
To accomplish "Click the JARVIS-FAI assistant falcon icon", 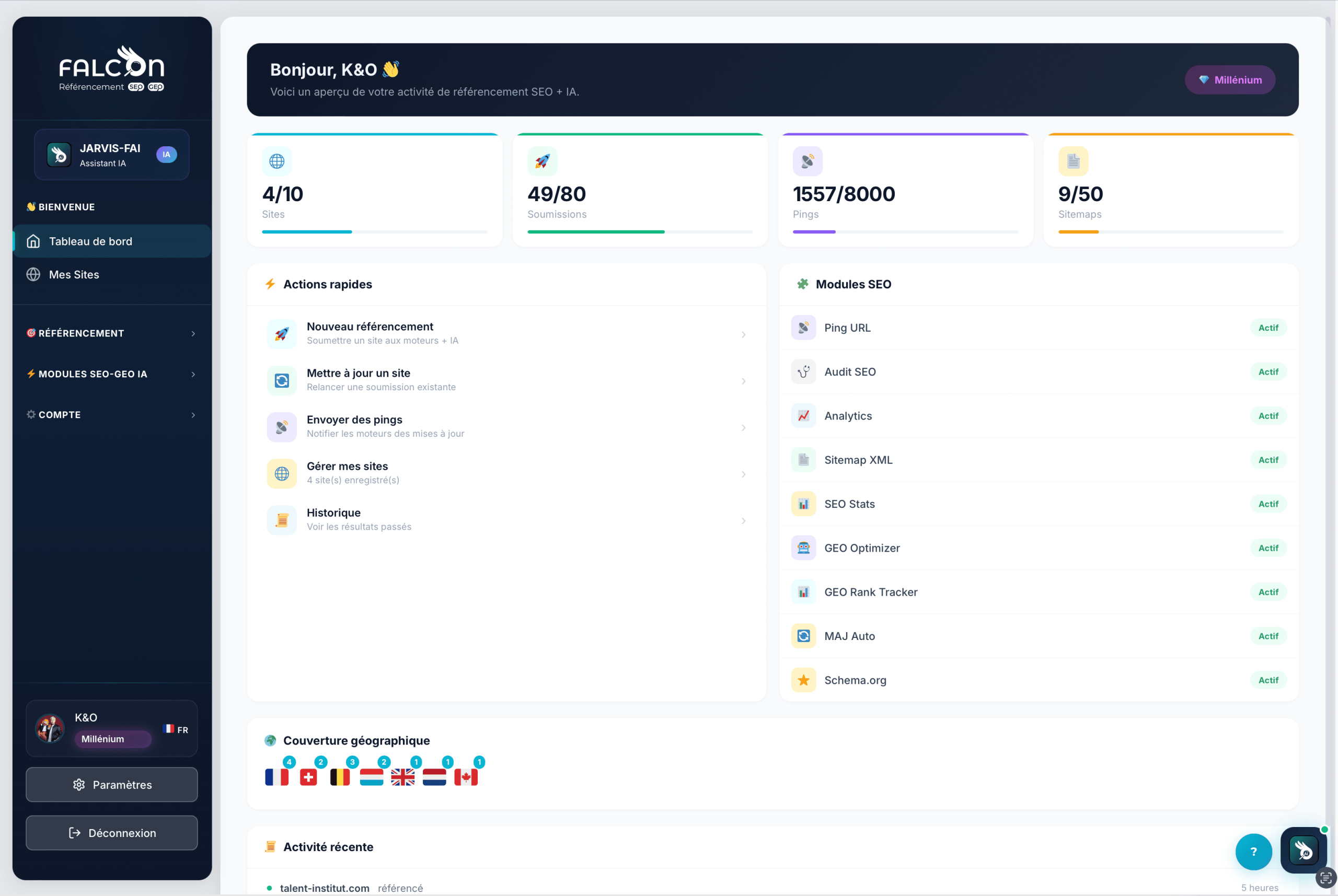I will coord(59,155).
